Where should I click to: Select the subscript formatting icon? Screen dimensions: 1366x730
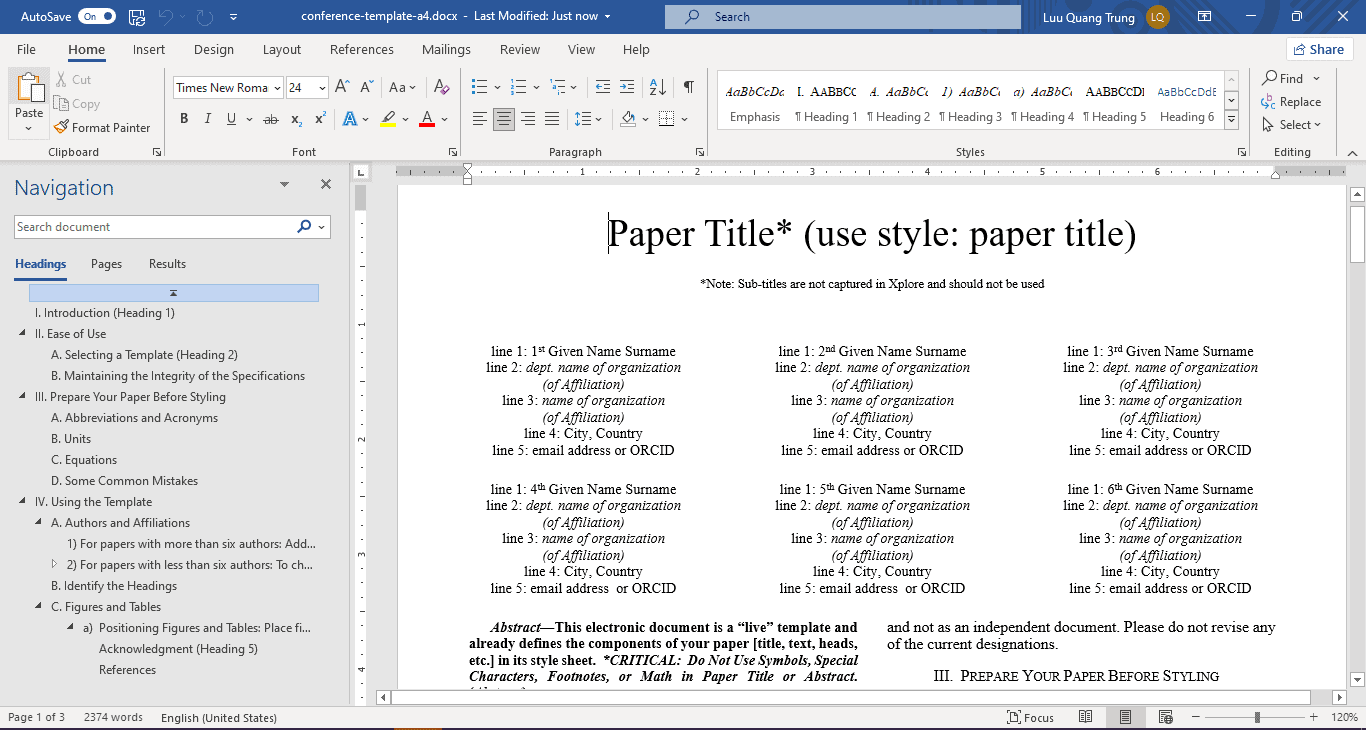[x=296, y=117]
